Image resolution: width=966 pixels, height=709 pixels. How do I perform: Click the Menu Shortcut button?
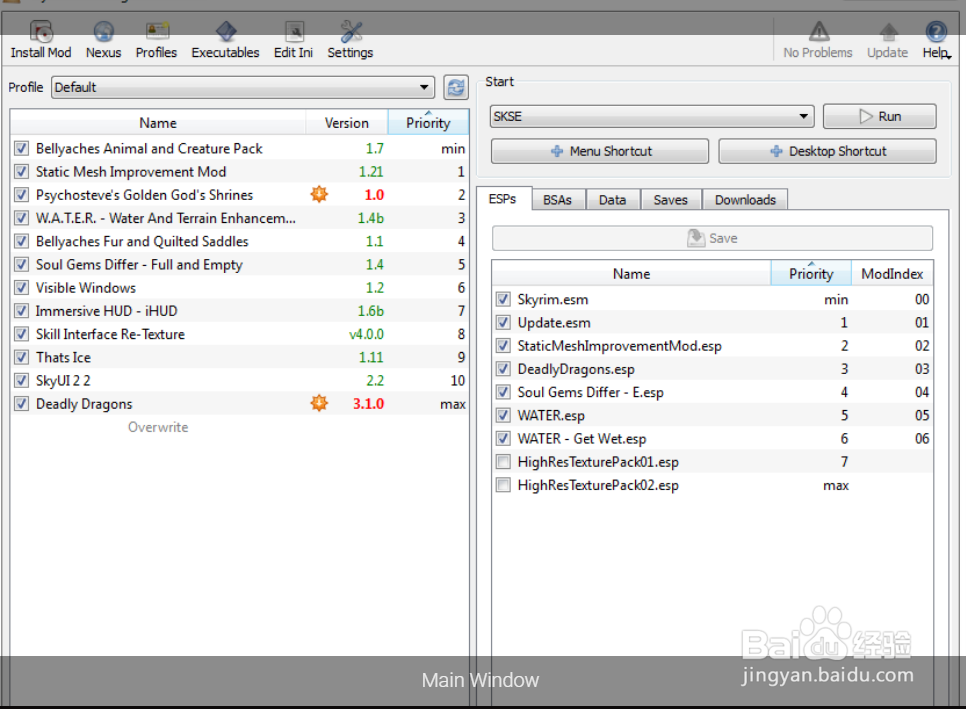[x=600, y=152]
